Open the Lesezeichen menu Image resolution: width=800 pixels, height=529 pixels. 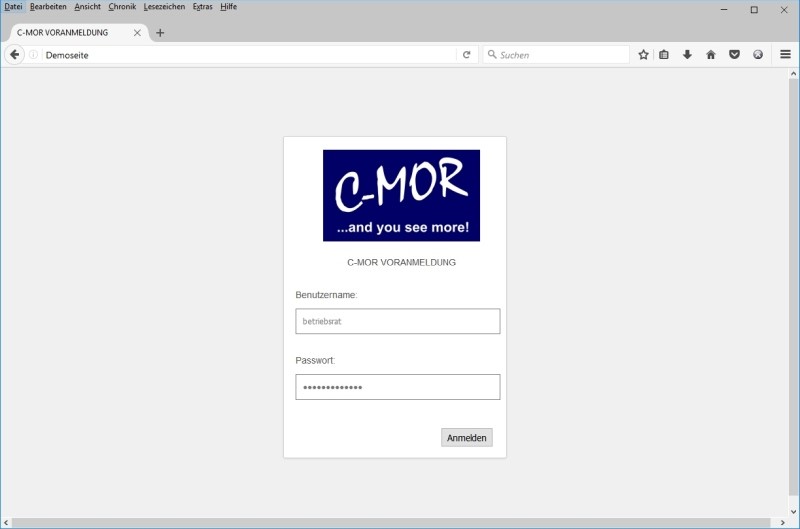pyautogui.click(x=164, y=7)
